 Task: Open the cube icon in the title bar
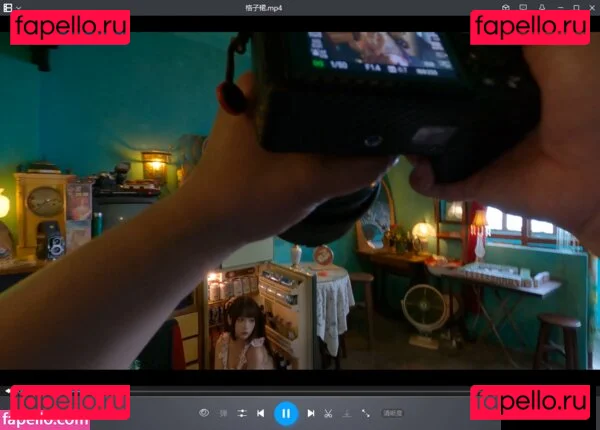pos(507,7)
